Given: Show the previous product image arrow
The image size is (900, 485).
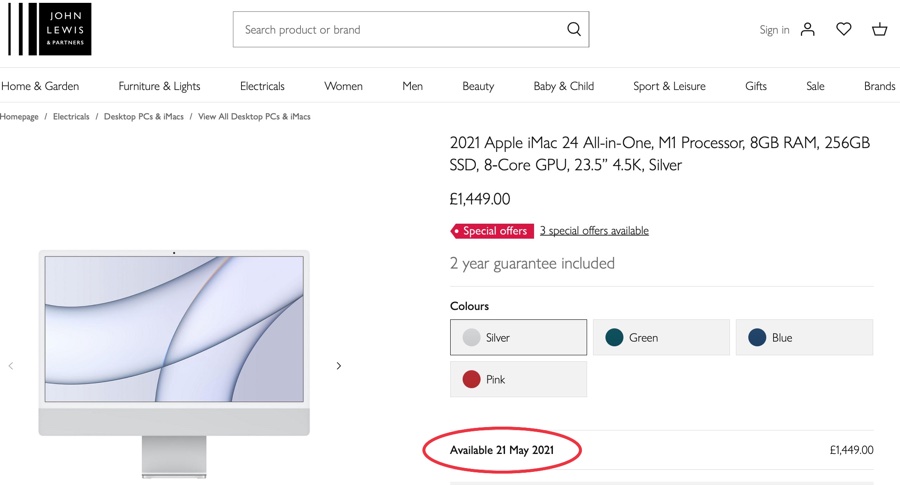Looking at the screenshot, I should [x=11, y=366].
